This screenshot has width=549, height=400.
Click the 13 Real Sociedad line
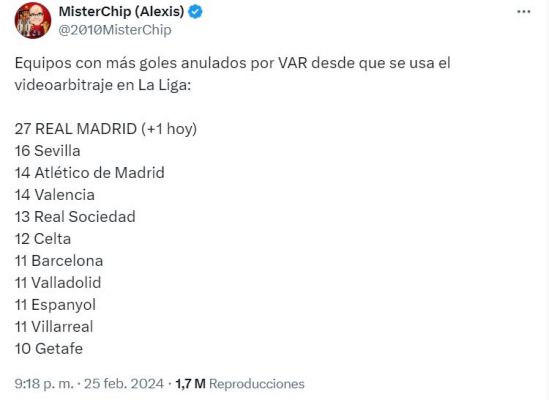(75, 217)
